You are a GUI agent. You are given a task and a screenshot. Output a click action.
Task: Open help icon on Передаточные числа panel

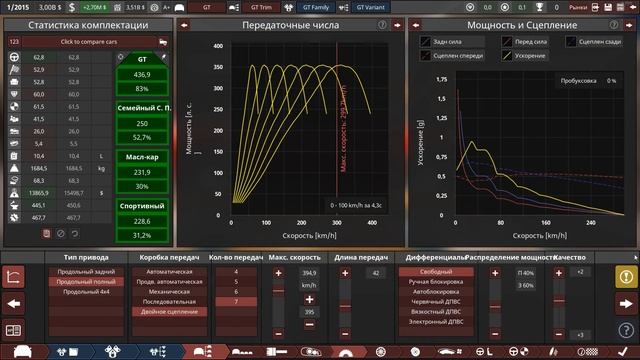click(382, 25)
